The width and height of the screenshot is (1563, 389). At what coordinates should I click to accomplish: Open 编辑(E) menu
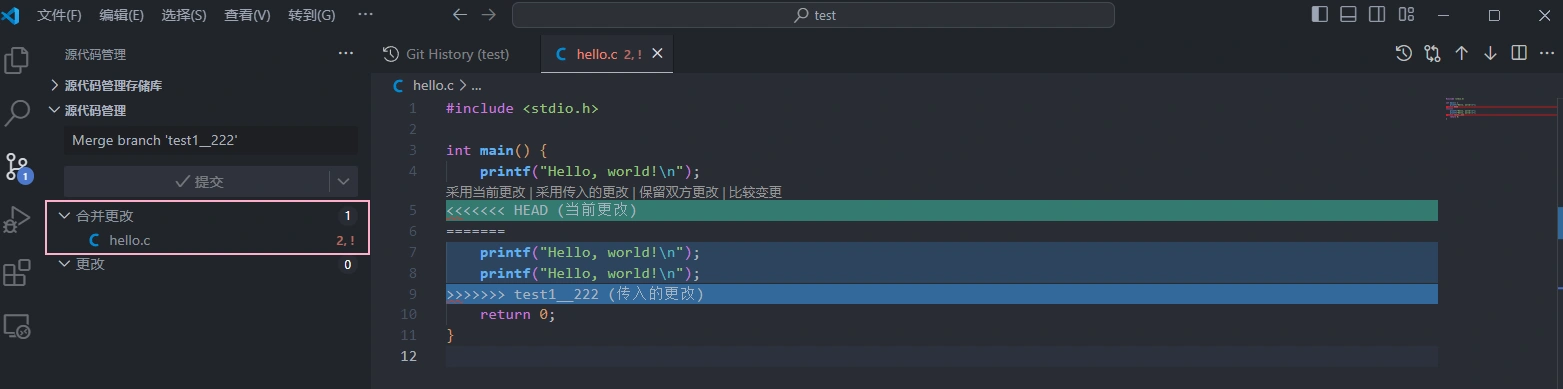[121, 15]
